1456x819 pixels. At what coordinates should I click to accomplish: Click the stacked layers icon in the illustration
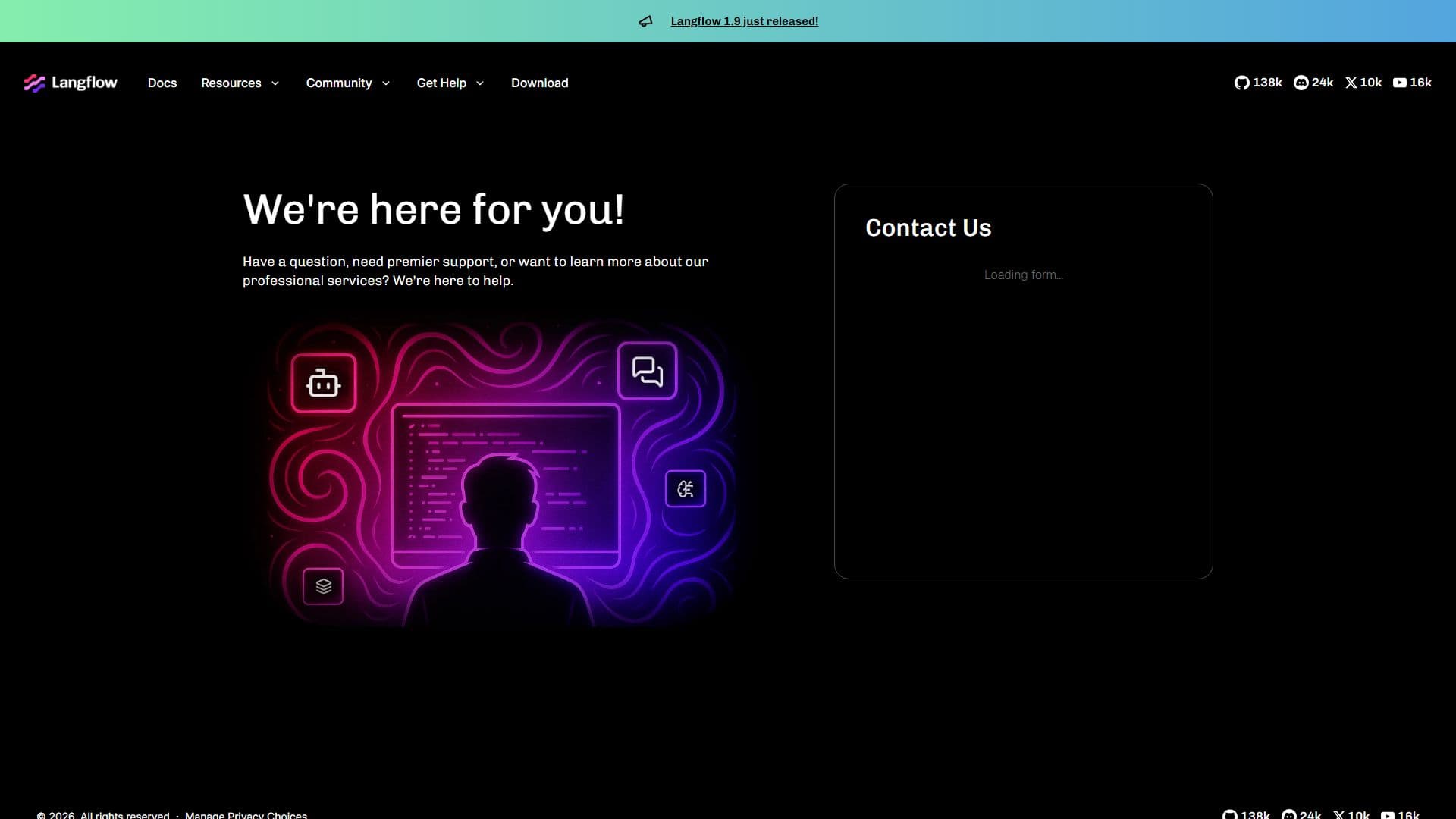324,586
